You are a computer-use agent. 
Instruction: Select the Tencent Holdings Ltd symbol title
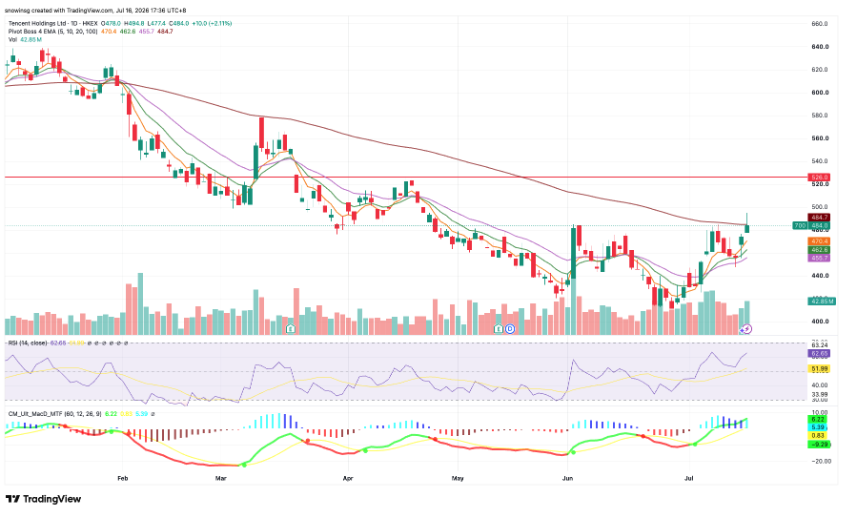(x=37, y=24)
